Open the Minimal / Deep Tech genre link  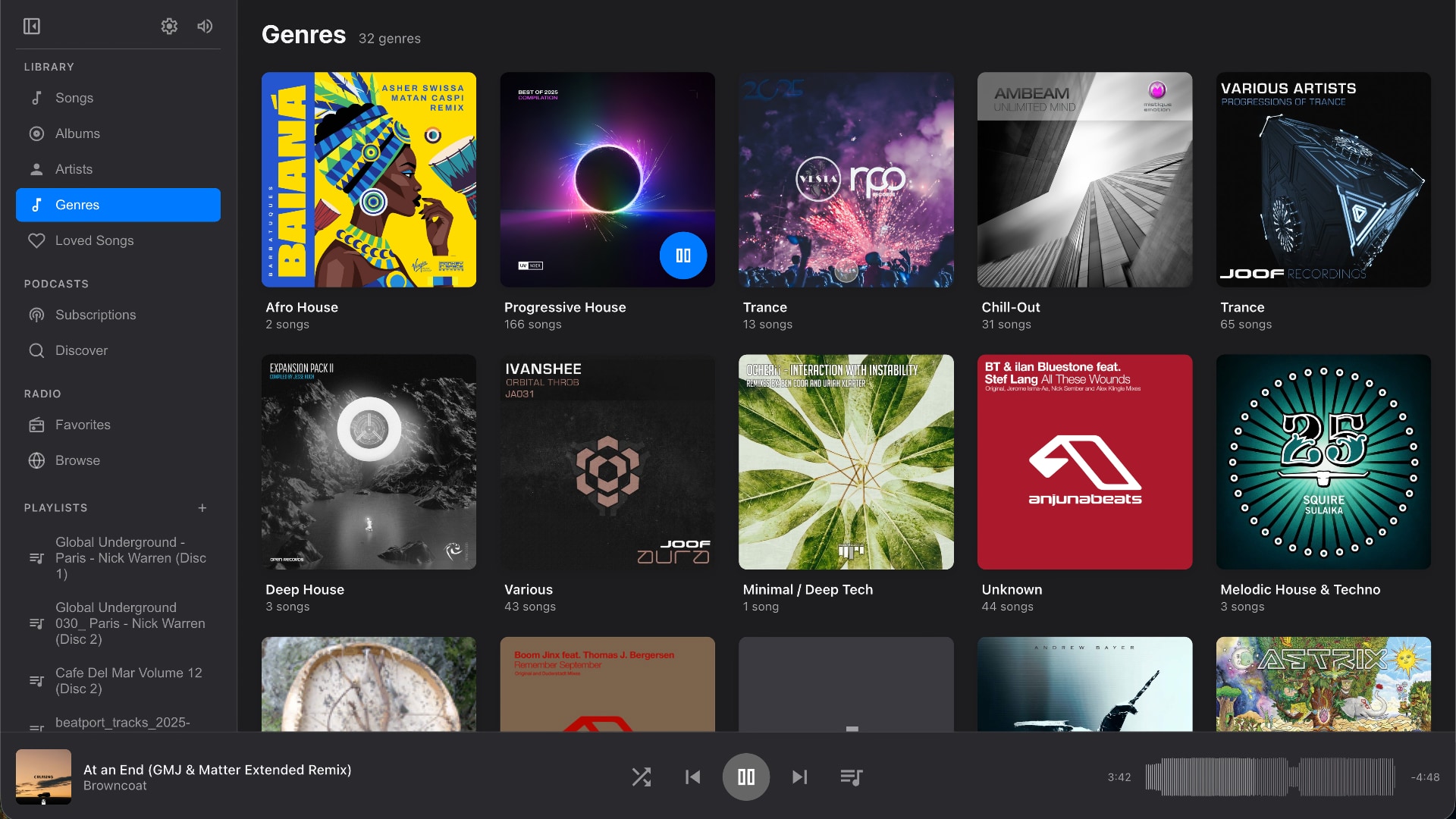click(808, 589)
